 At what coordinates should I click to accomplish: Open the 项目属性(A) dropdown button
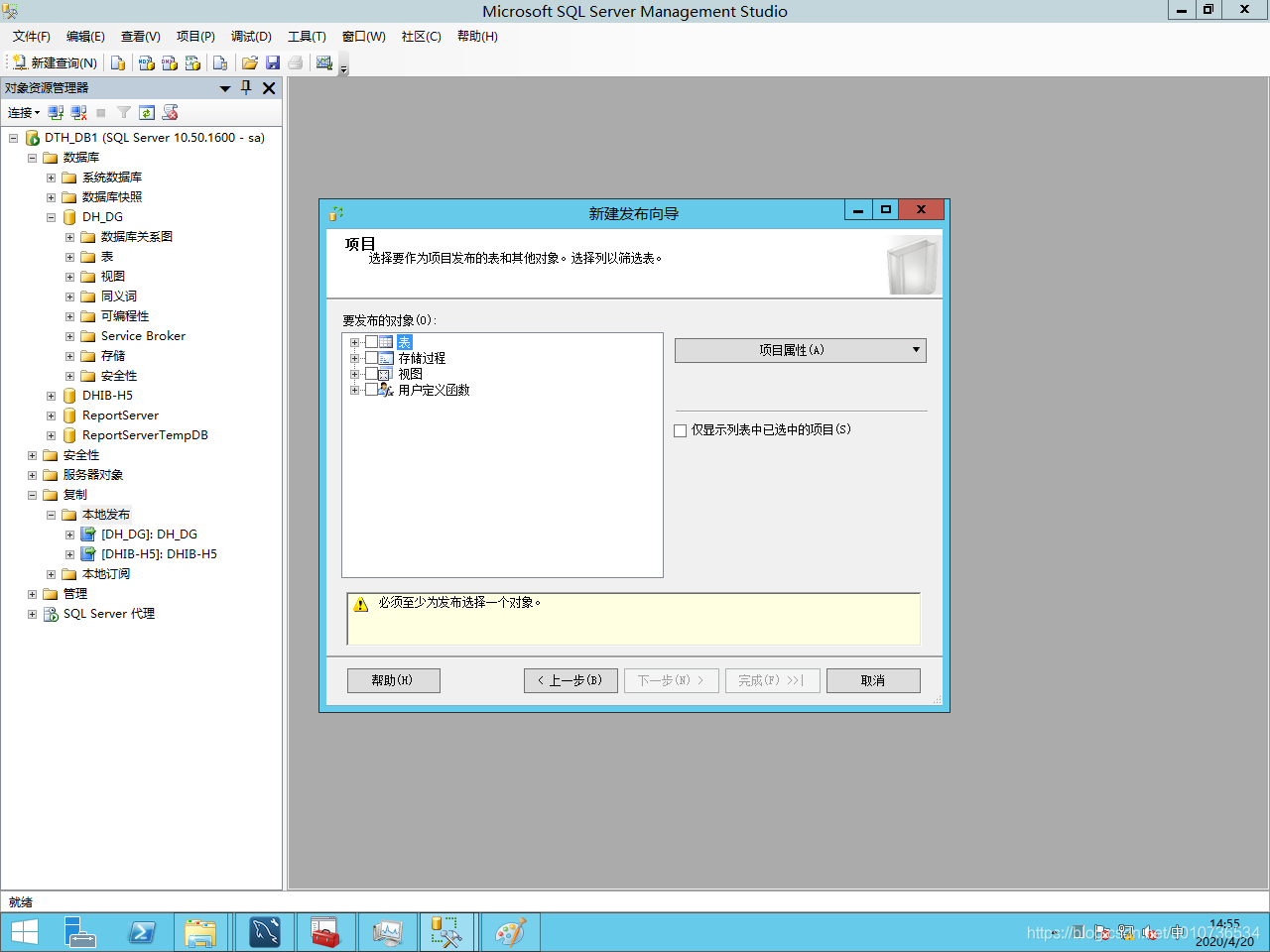pos(800,350)
